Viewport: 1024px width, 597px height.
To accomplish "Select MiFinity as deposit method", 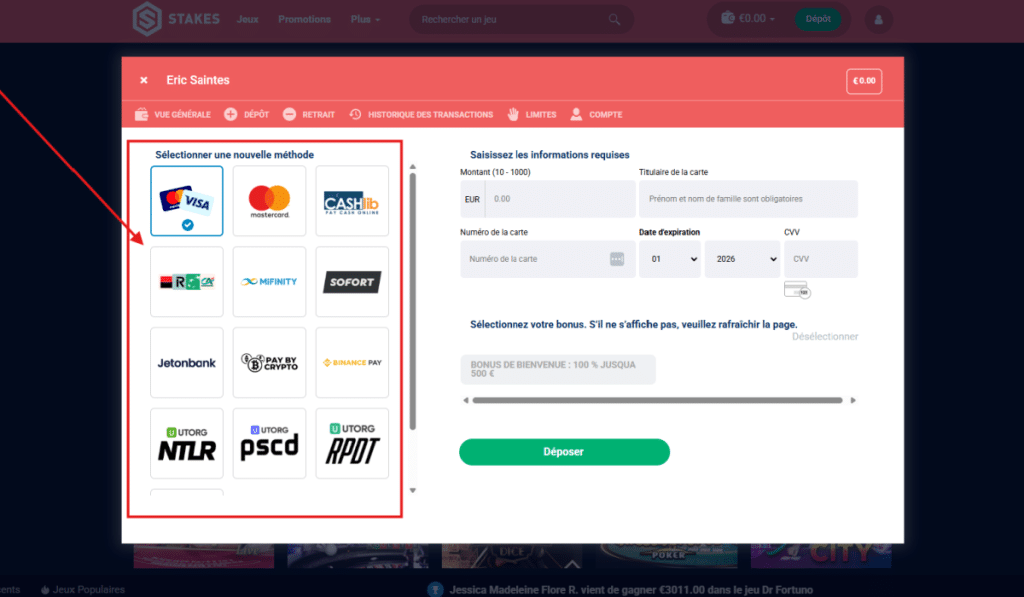I will coord(269,282).
